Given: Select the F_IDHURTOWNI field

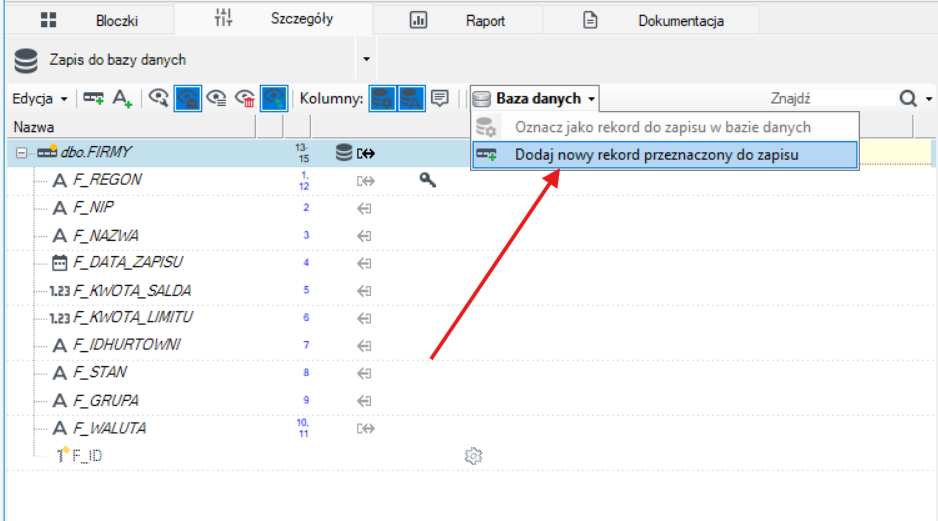Looking at the screenshot, I should tap(127, 345).
